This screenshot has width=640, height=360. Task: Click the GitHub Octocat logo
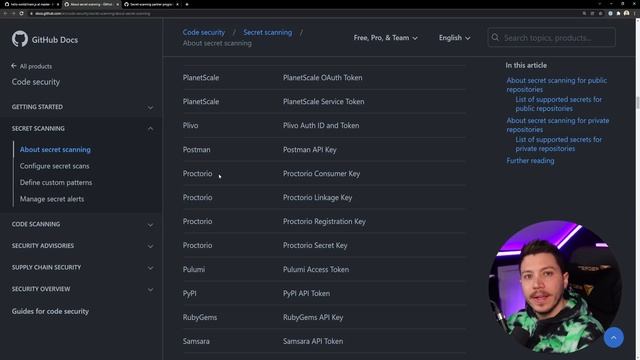click(x=20, y=39)
